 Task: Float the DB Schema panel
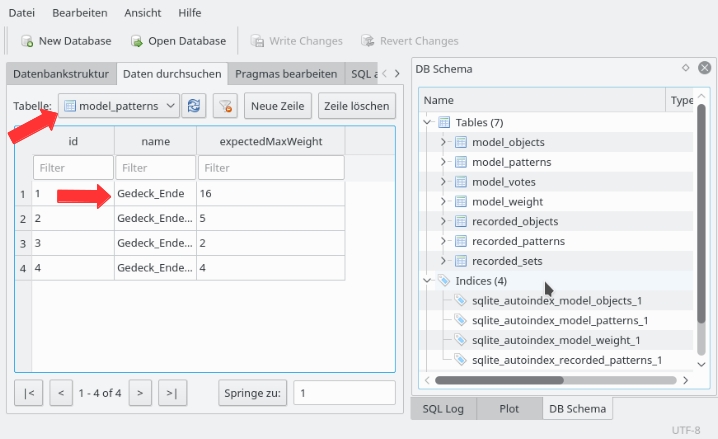click(685, 68)
